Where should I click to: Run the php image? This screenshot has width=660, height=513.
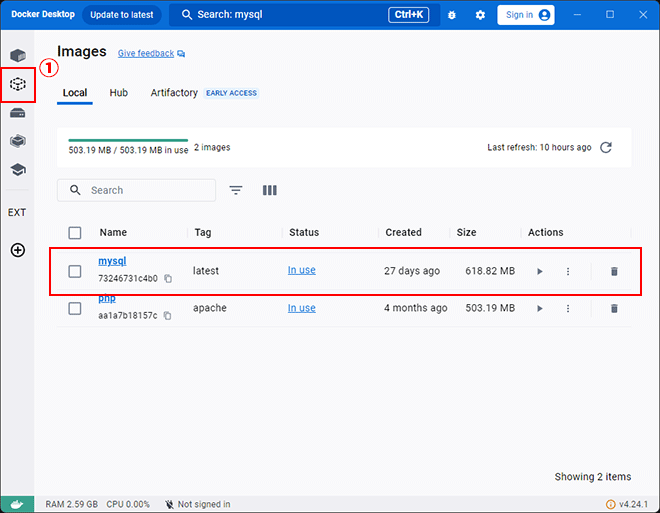[540, 308]
